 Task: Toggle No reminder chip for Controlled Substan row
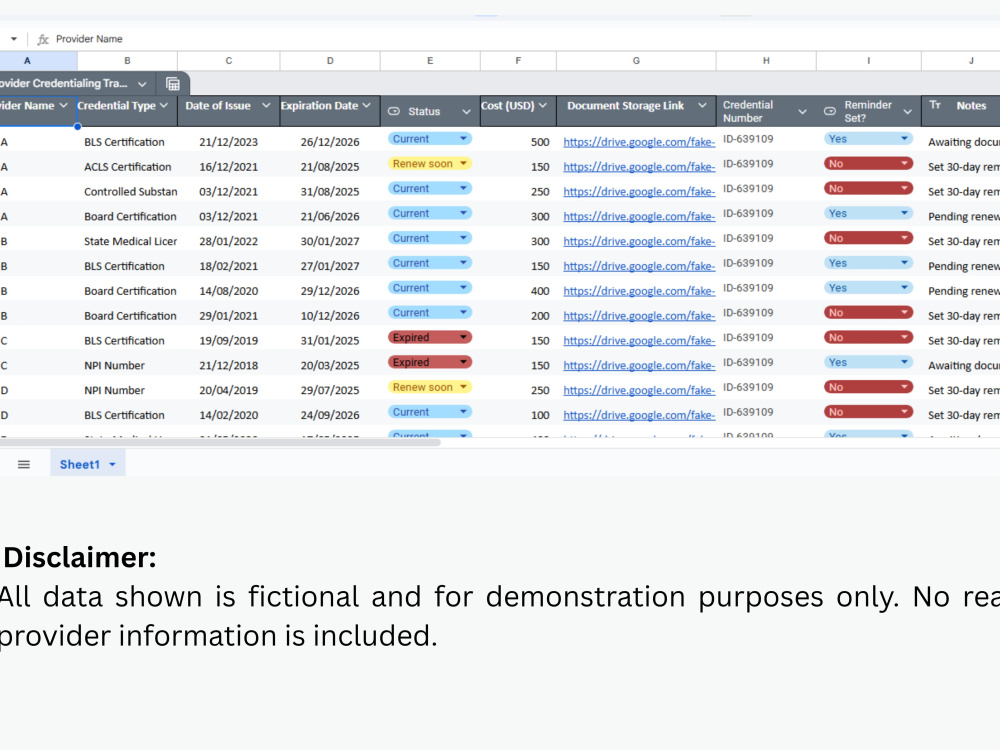pos(869,189)
